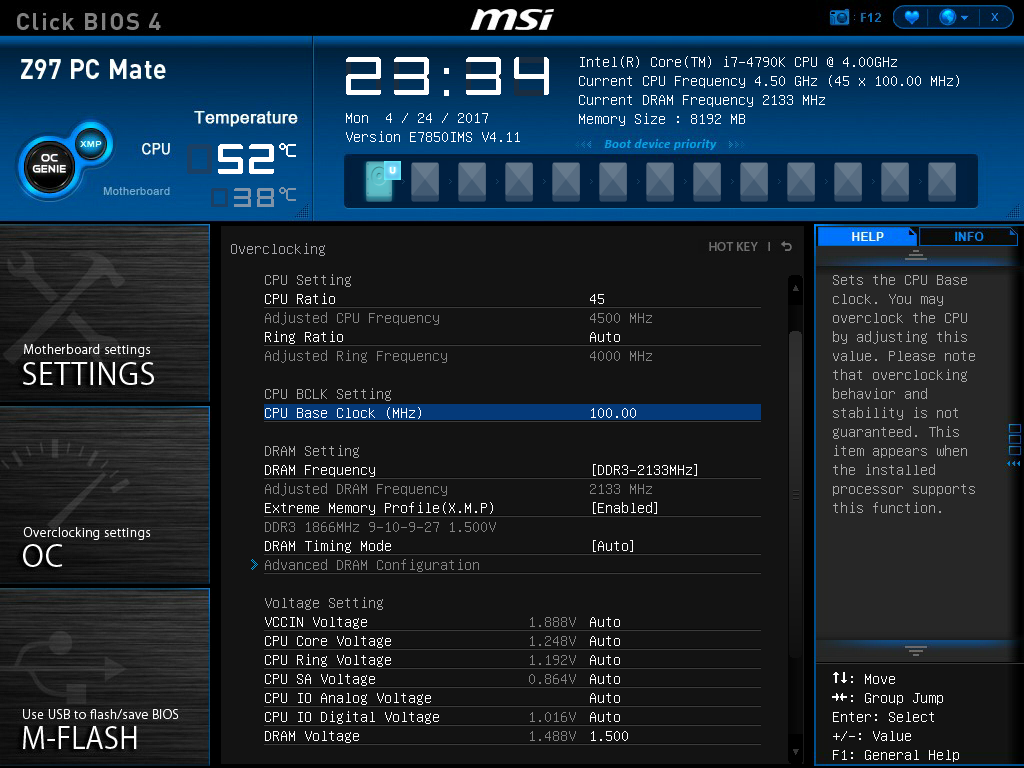The image size is (1024, 768).
Task: Switch to the INFO tab
Action: pyautogui.click(x=968, y=236)
